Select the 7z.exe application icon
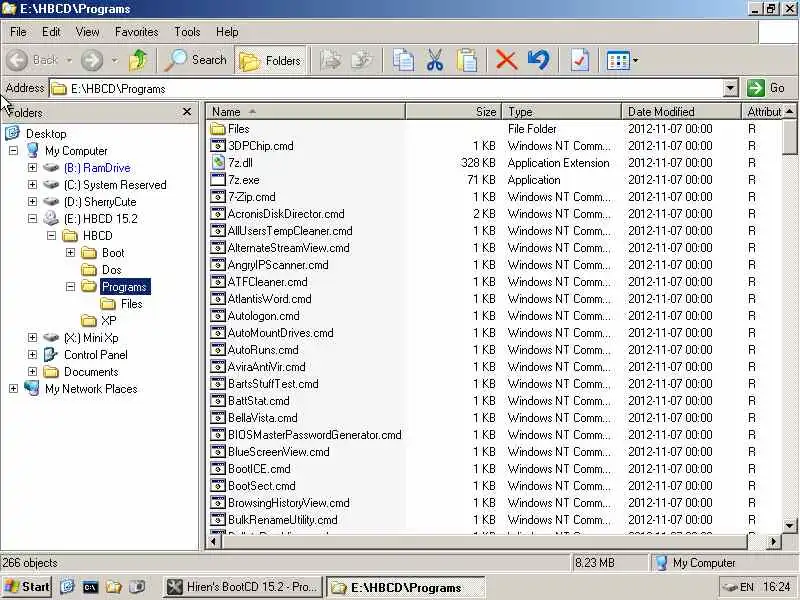 pos(218,180)
